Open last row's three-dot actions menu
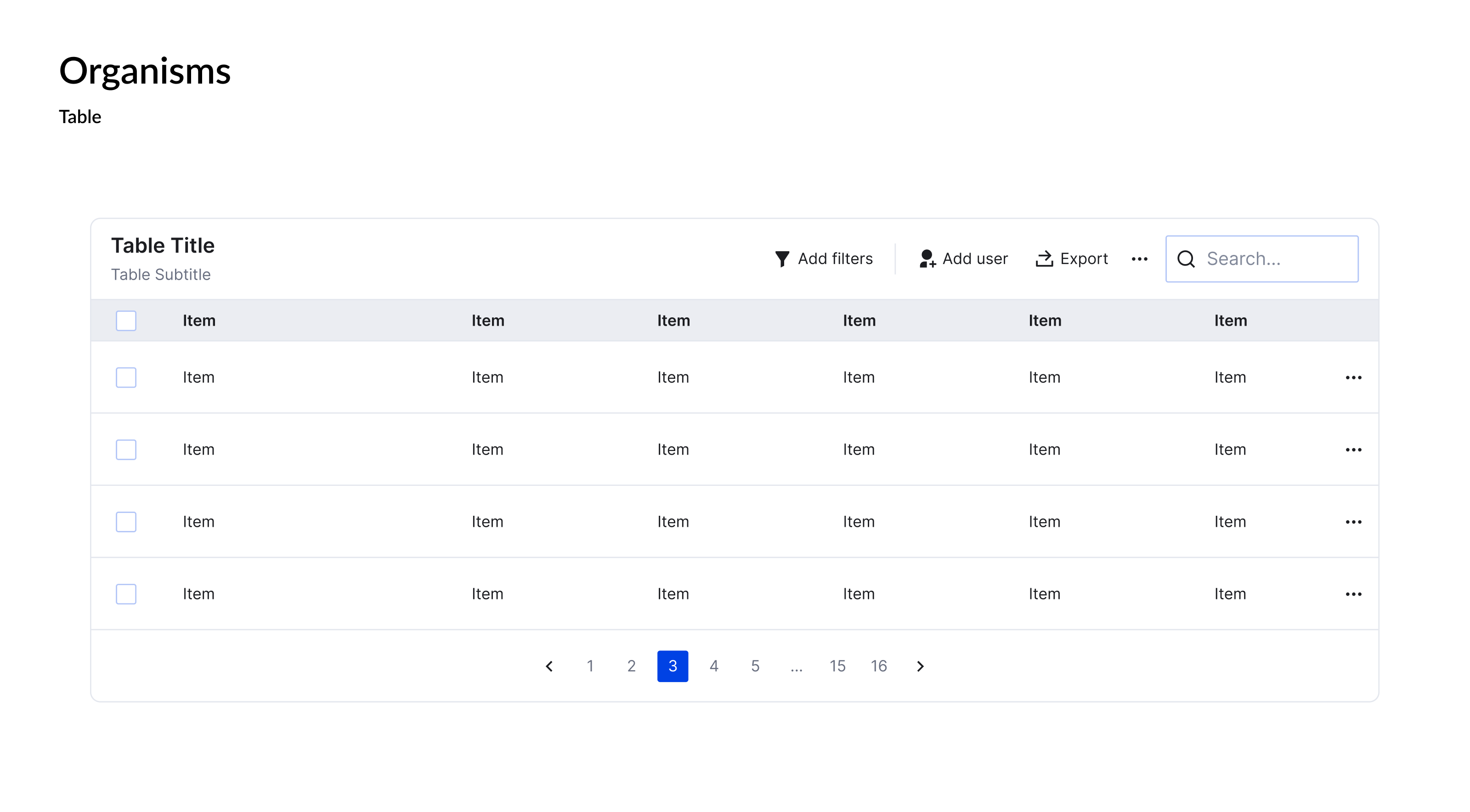 tap(1353, 594)
